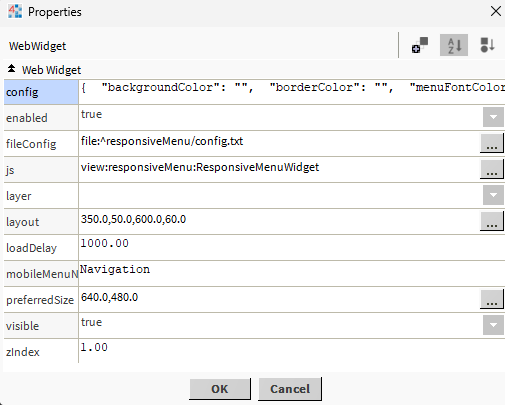Confirm changes with OK button
This screenshot has width=505, height=409.
(x=220, y=389)
